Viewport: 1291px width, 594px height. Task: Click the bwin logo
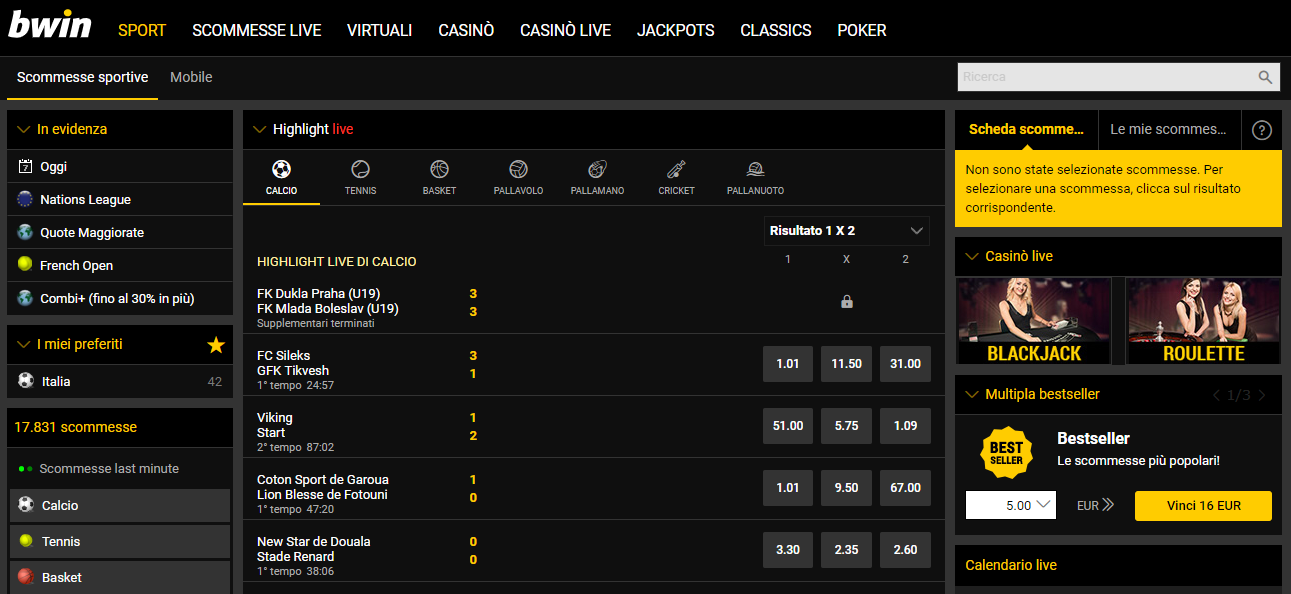pyautogui.click(x=50, y=24)
